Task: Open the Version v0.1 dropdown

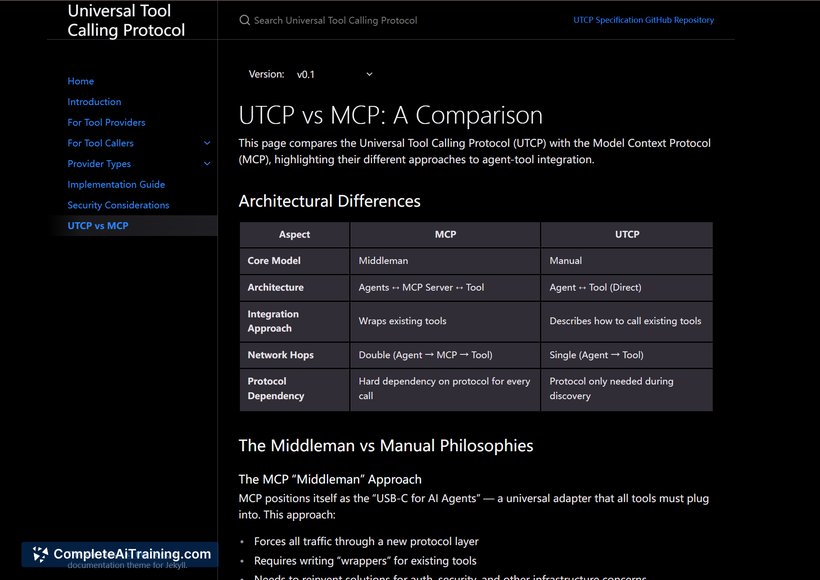Action: (335, 74)
